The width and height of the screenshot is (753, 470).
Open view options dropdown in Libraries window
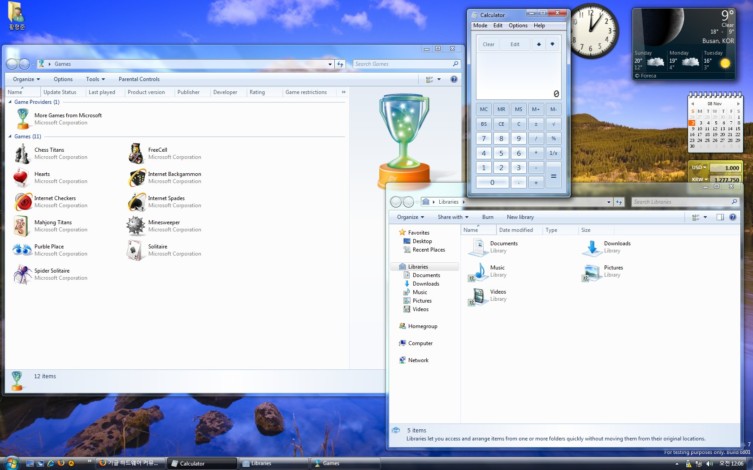[x=705, y=217]
